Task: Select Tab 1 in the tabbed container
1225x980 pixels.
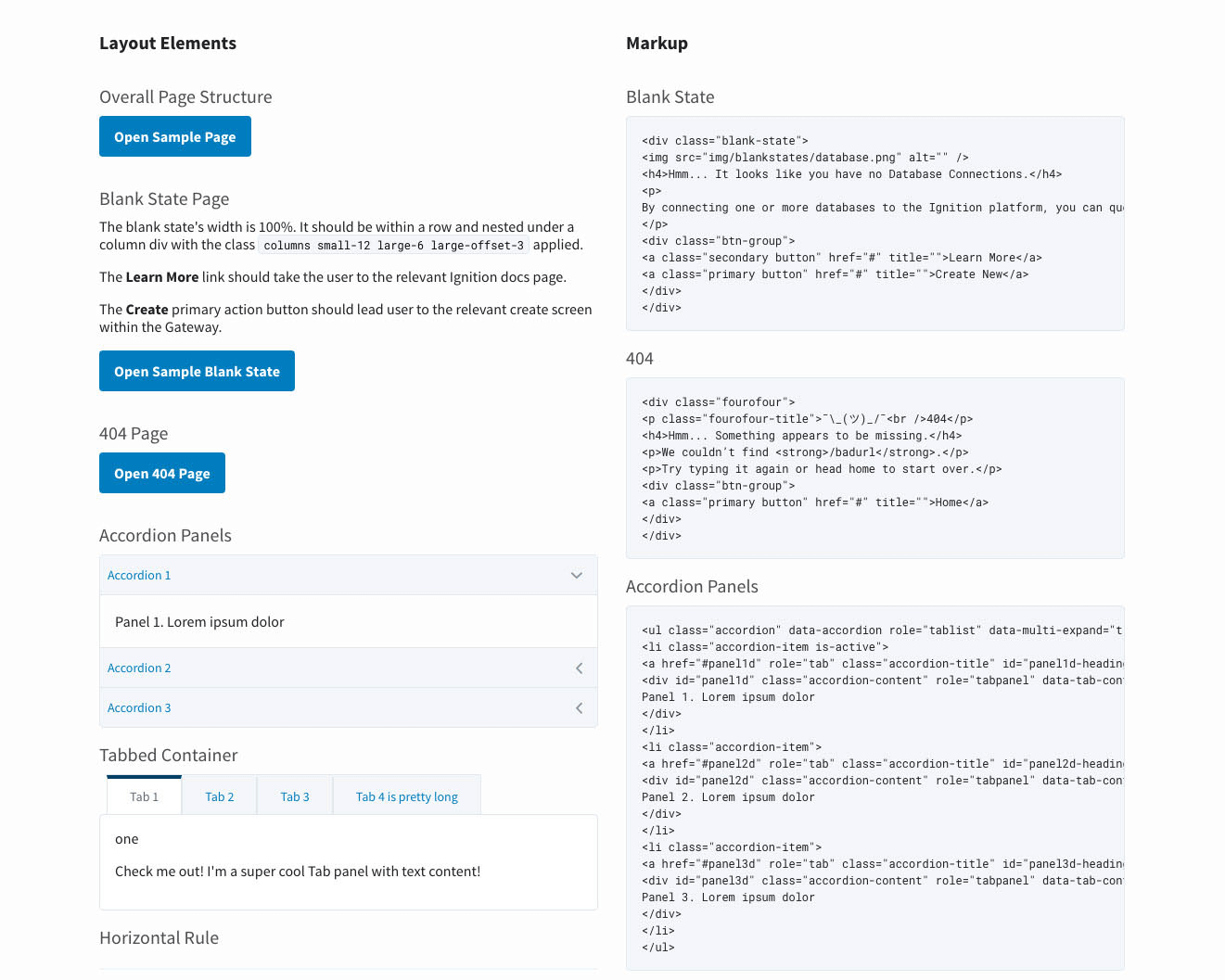Action: (144, 796)
